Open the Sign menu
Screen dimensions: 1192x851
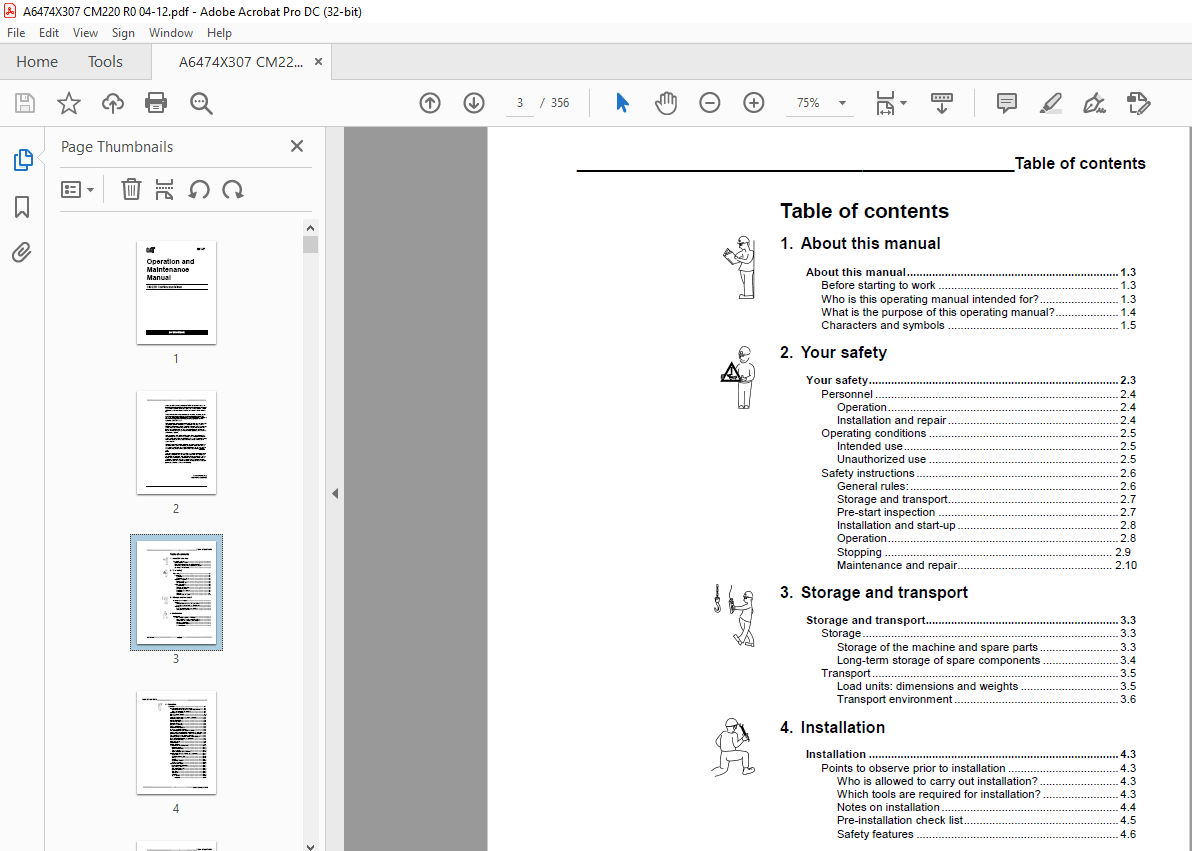pos(123,33)
